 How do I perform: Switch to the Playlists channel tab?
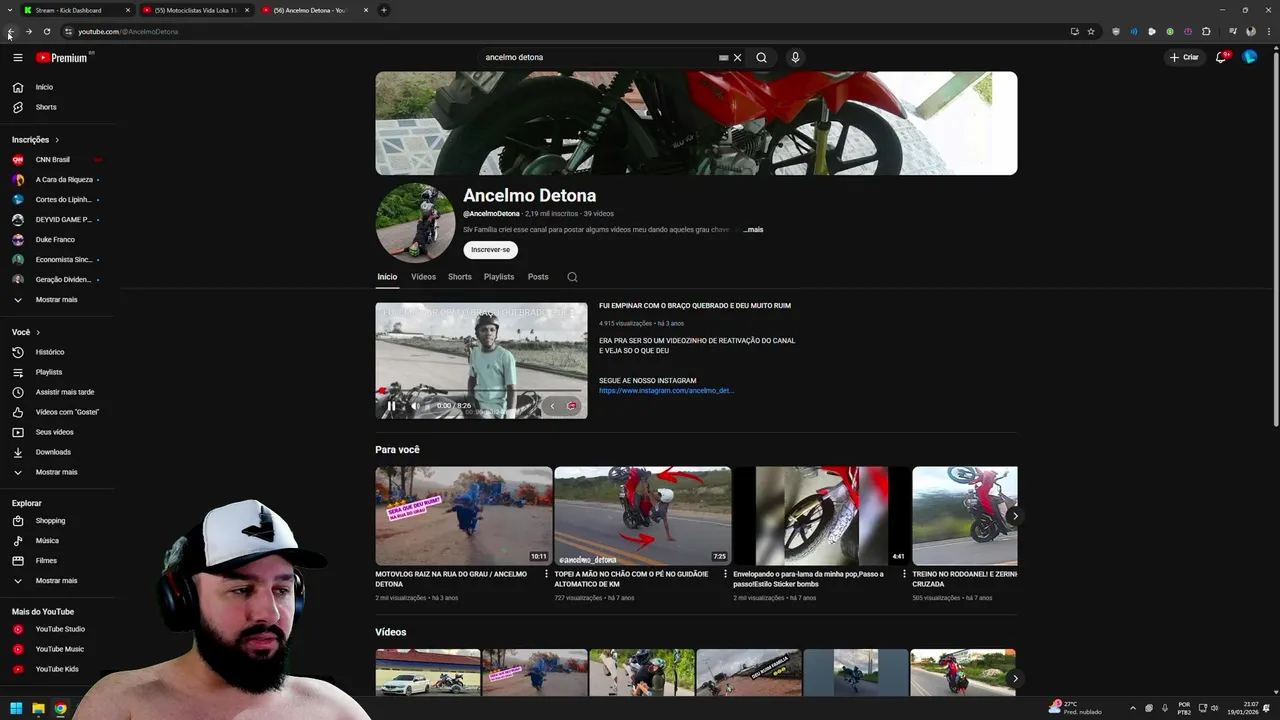(x=499, y=277)
